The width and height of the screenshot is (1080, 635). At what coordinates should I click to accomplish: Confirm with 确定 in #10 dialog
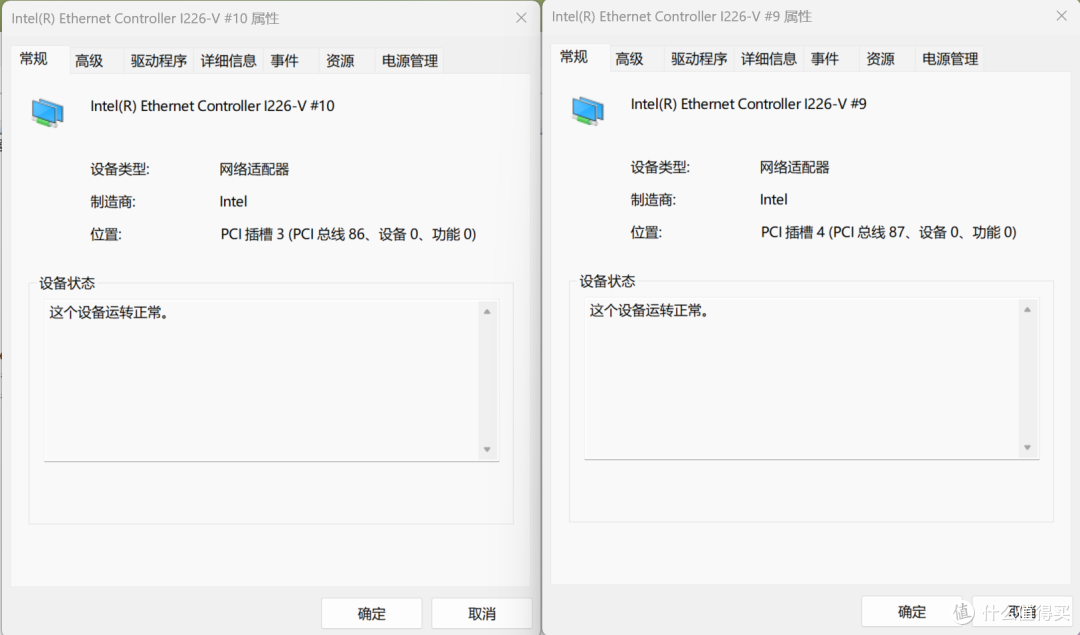(x=372, y=613)
